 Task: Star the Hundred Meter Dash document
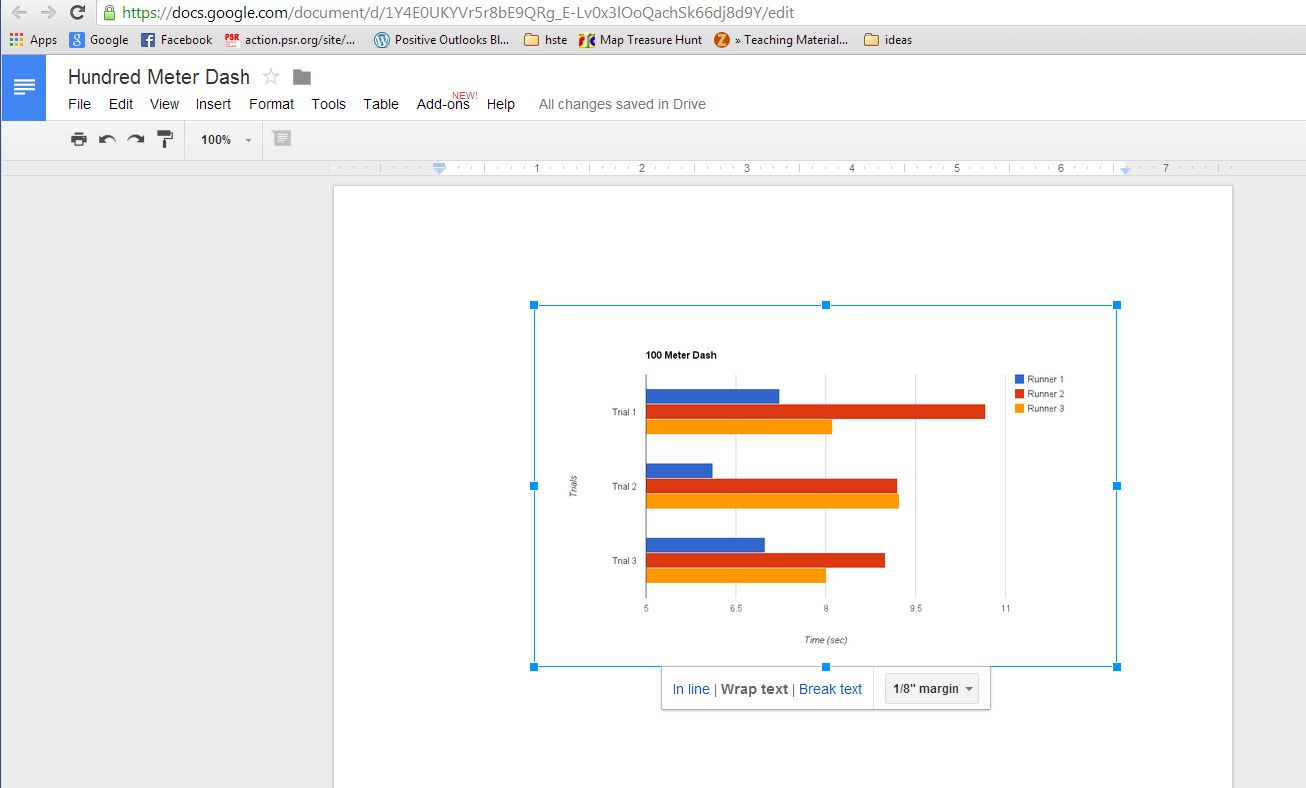pyautogui.click(x=270, y=77)
